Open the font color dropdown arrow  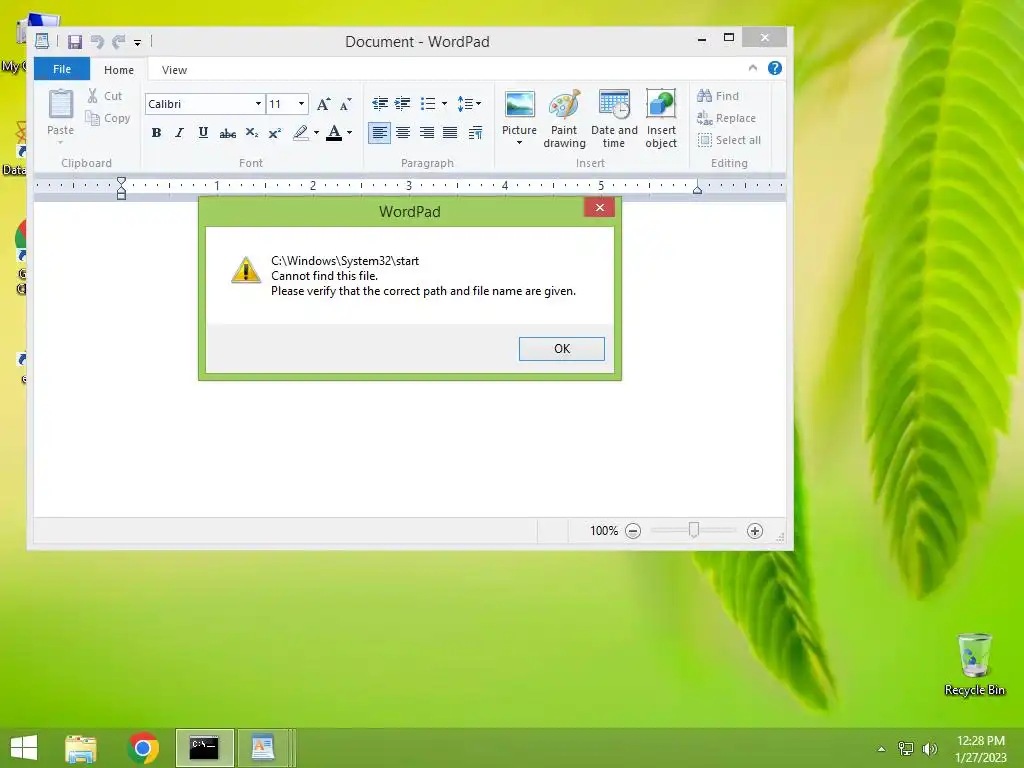[349, 133]
